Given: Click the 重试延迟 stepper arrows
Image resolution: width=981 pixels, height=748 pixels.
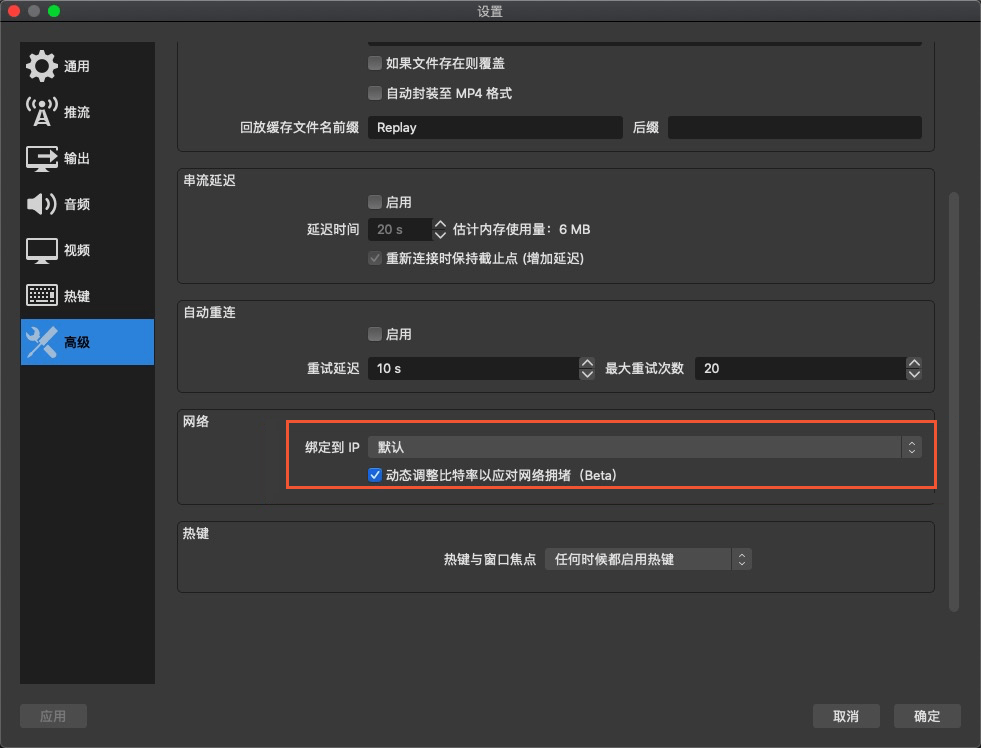Looking at the screenshot, I should [587, 368].
